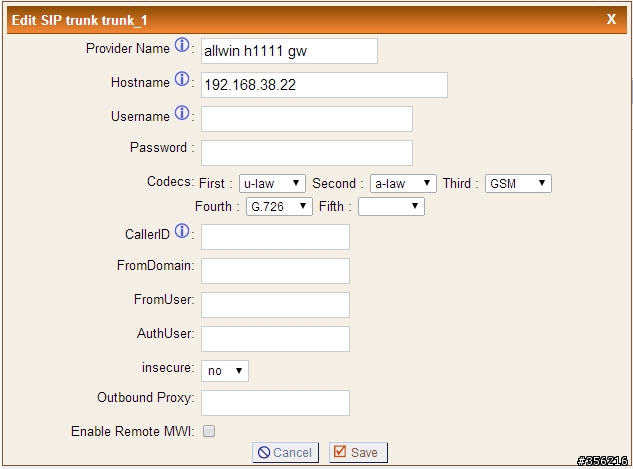The height and width of the screenshot is (469, 633).
Task: Click the 'AuthUser:' label
Action: pyautogui.click(x=166, y=333)
